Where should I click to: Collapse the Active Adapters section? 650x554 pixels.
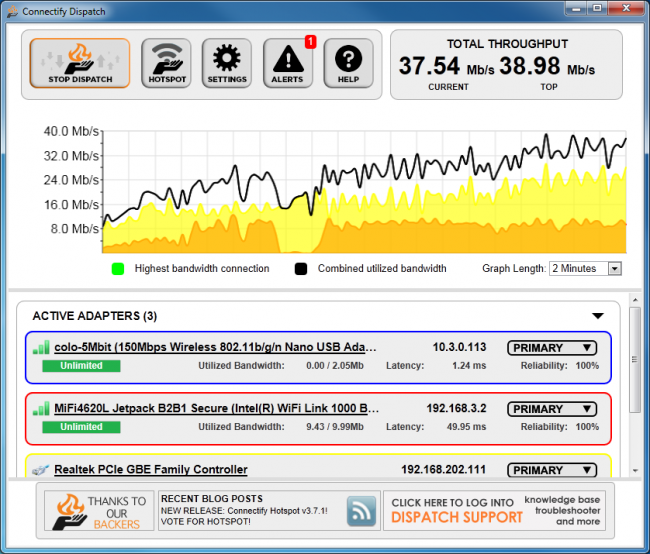(x=598, y=316)
